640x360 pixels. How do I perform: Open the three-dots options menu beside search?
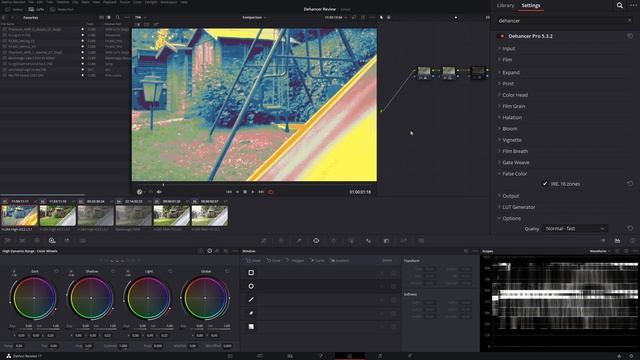(x=633, y=5)
